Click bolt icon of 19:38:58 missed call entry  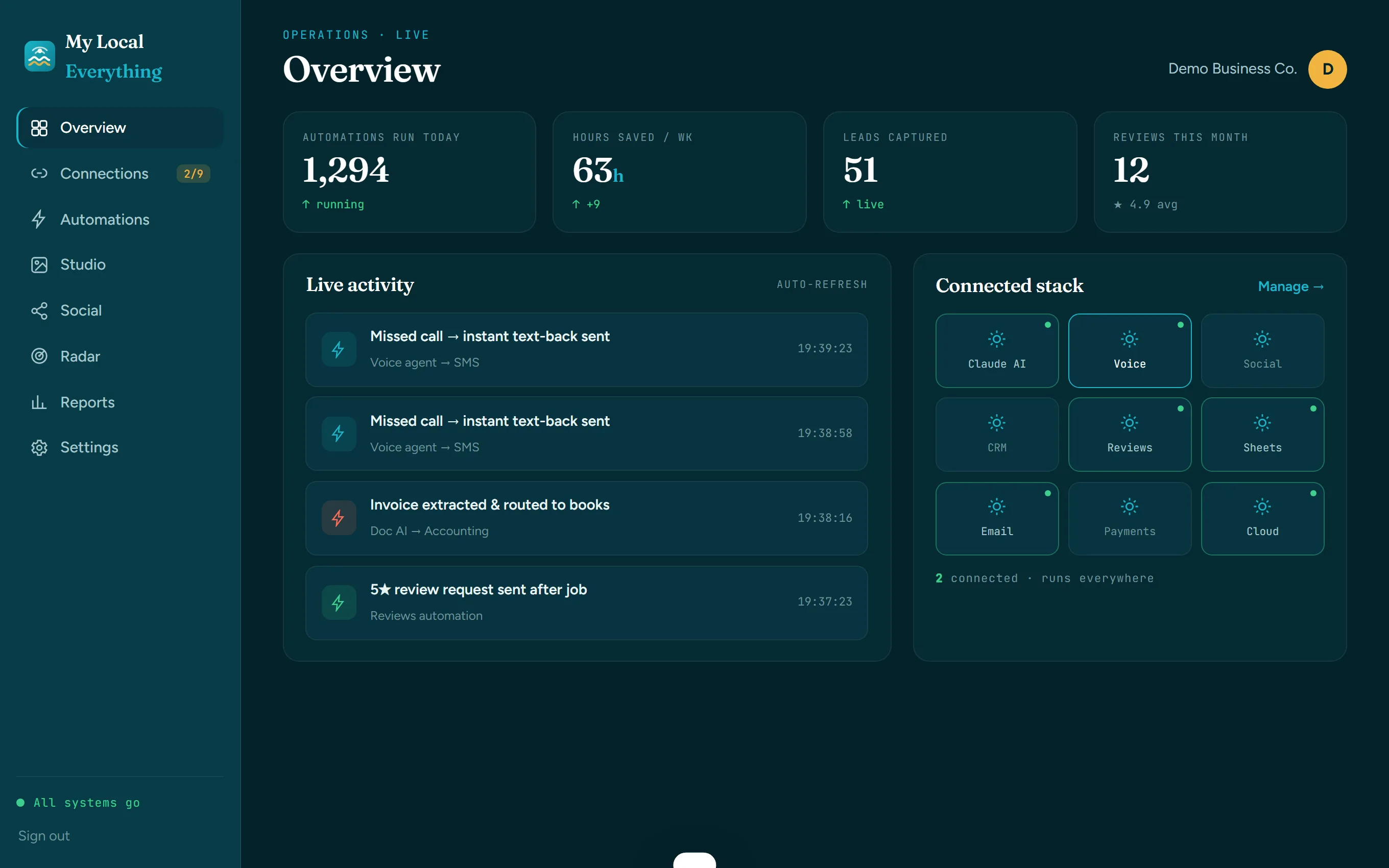[x=339, y=433]
